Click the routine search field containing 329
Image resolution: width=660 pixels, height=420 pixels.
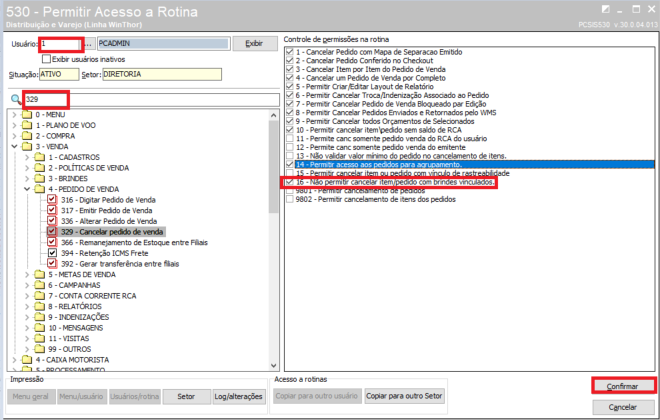(152, 99)
